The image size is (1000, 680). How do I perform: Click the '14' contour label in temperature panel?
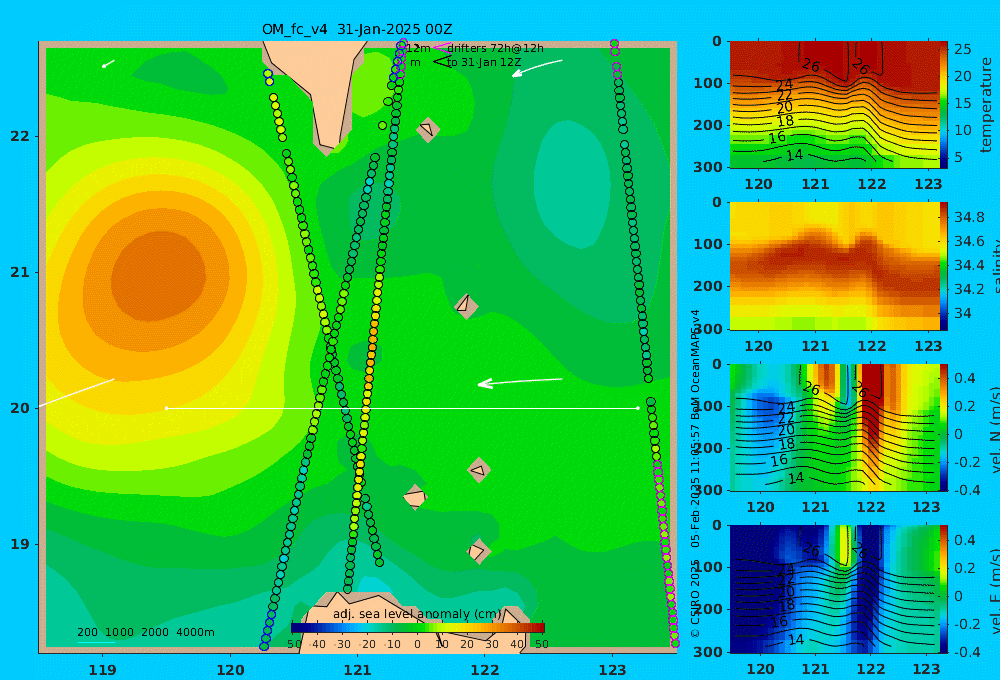(794, 155)
